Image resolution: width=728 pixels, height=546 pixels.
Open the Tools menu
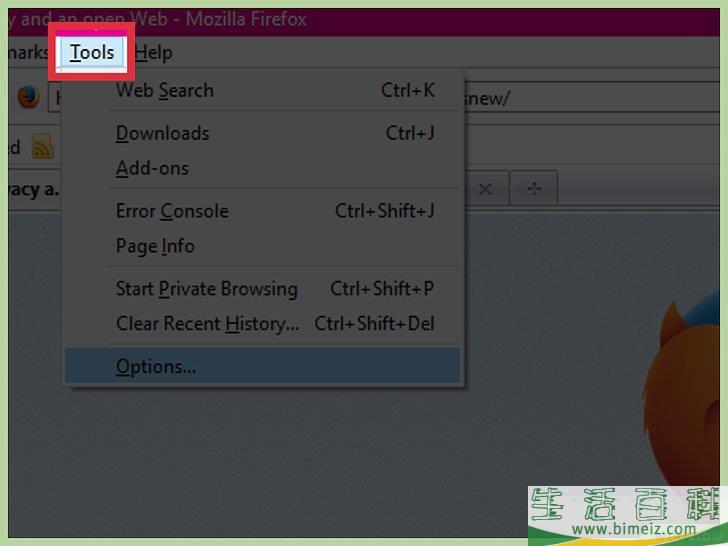92,52
